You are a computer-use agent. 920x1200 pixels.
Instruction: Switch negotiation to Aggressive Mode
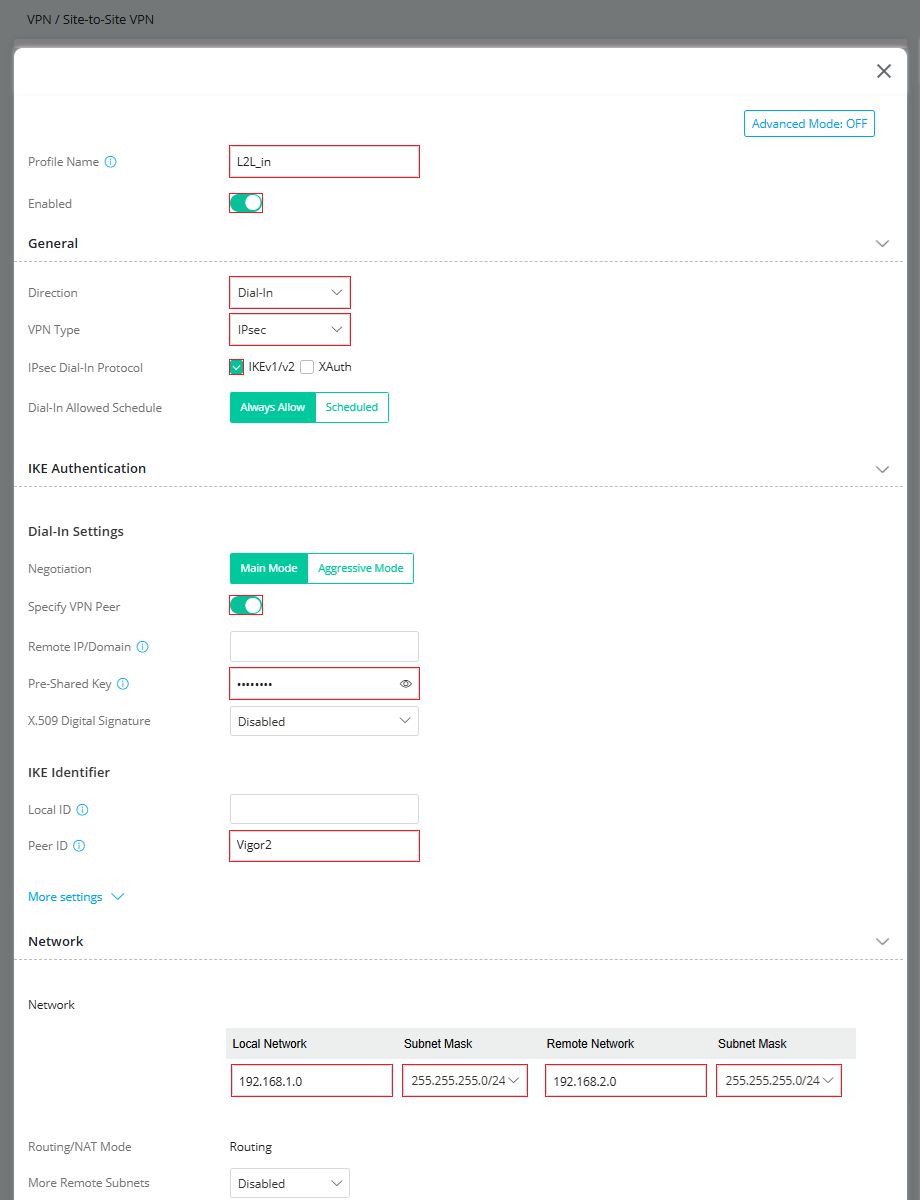point(361,568)
